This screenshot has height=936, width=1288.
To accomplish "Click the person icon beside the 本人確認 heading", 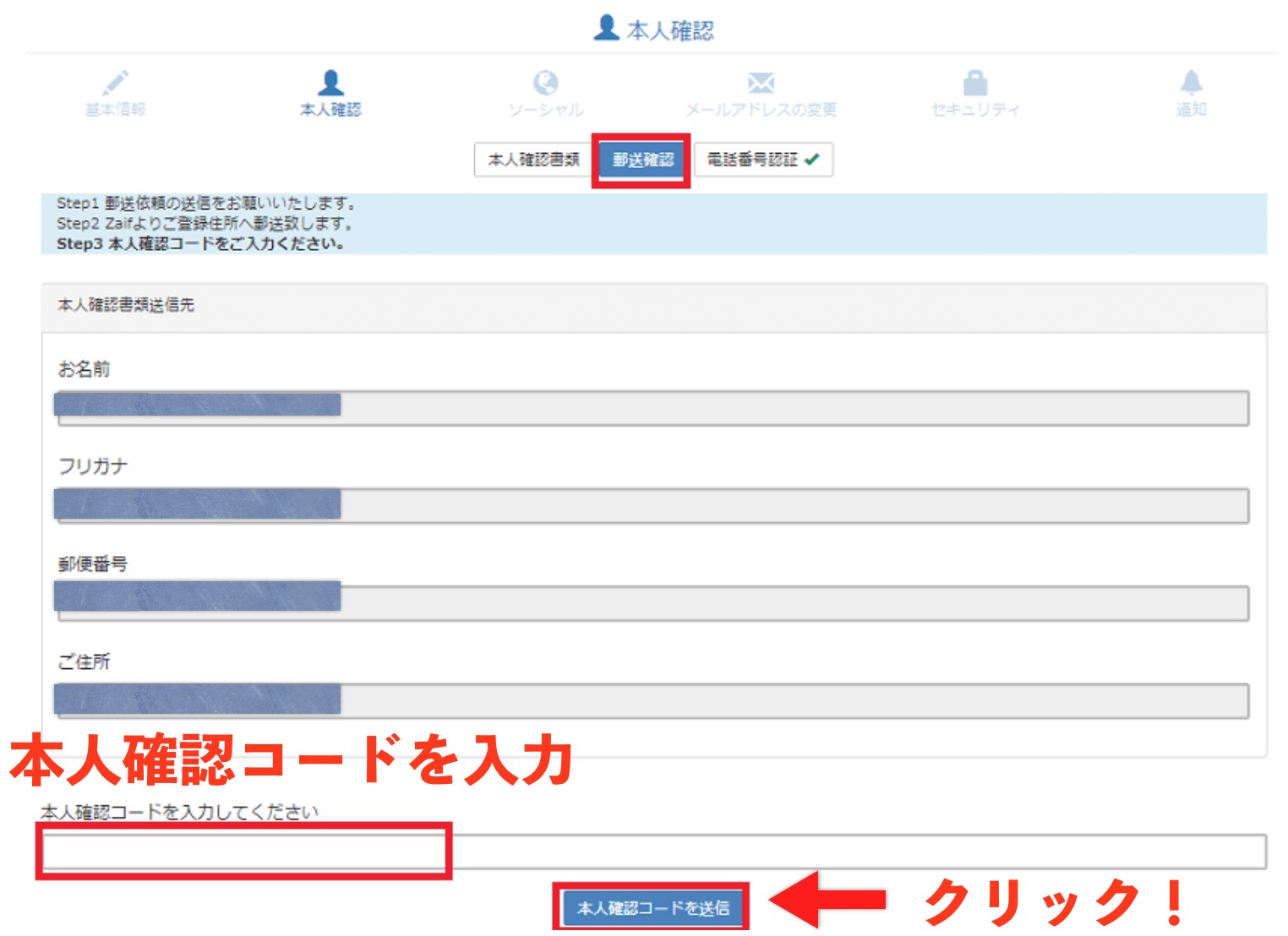I will (605, 27).
